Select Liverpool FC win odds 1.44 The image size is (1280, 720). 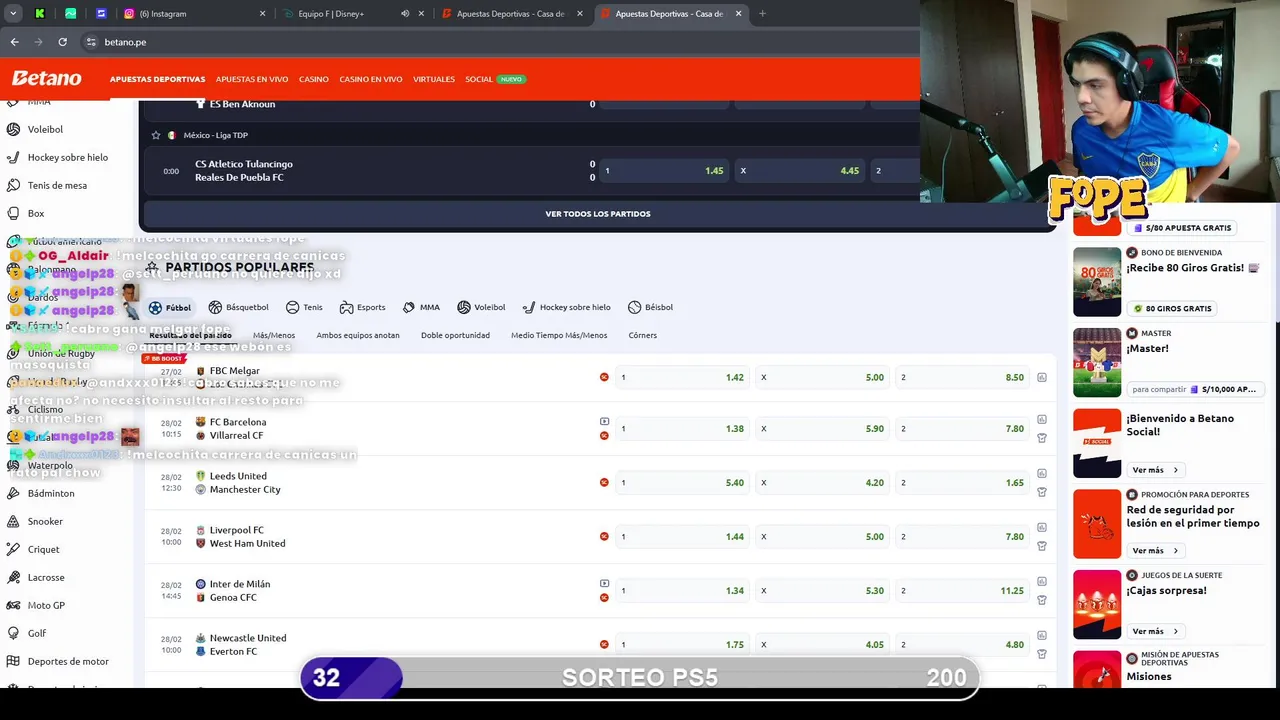[x=682, y=536]
